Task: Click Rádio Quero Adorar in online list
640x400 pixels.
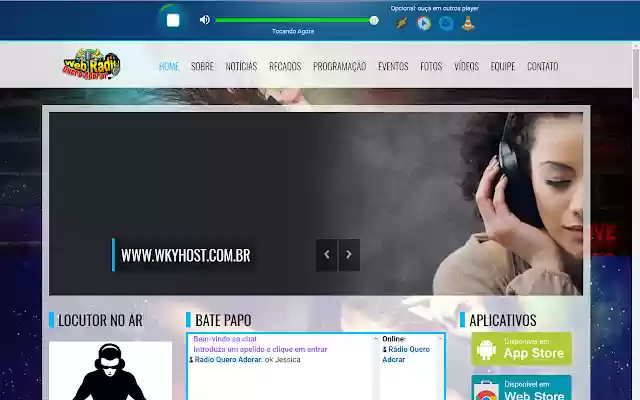Action: point(406,354)
